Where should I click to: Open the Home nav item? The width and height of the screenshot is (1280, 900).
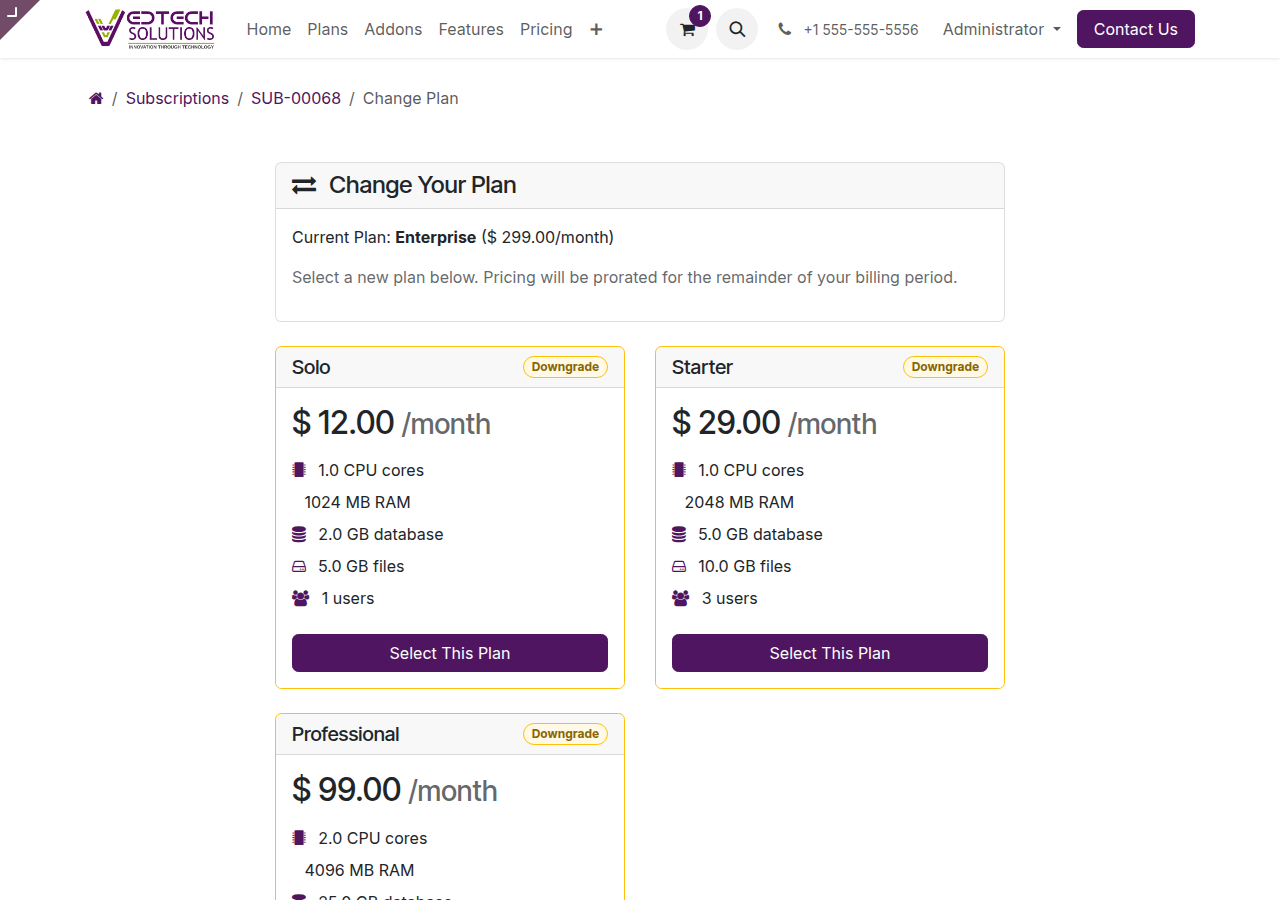268,29
